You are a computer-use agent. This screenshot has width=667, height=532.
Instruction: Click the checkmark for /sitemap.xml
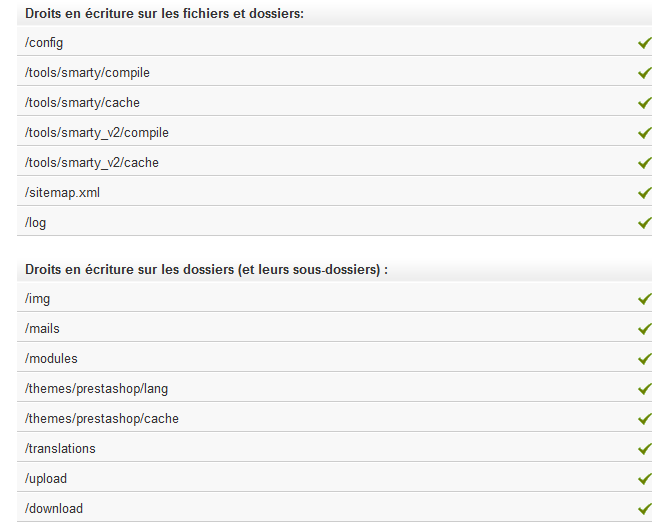point(645,193)
